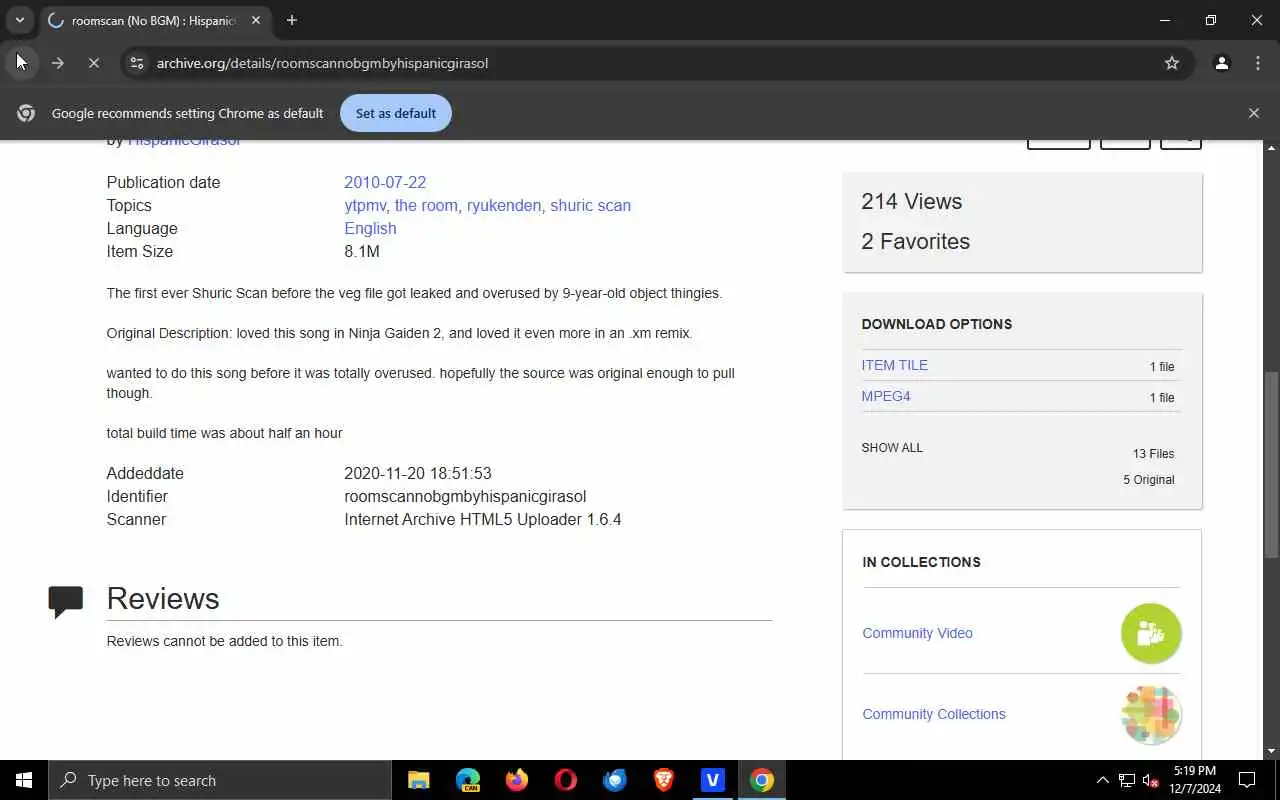Open a new tab with the plus button
Image resolution: width=1280 pixels, height=800 pixels.
click(291, 20)
